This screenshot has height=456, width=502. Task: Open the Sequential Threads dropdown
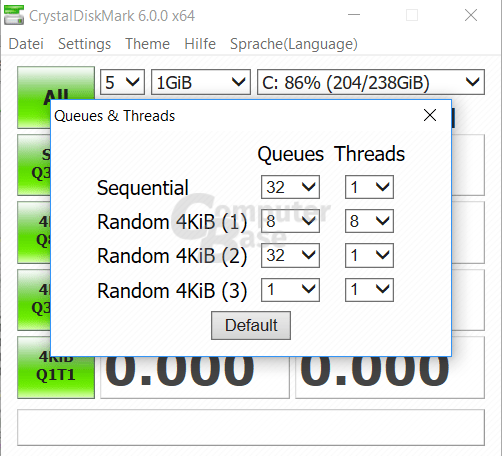click(369, 187)
